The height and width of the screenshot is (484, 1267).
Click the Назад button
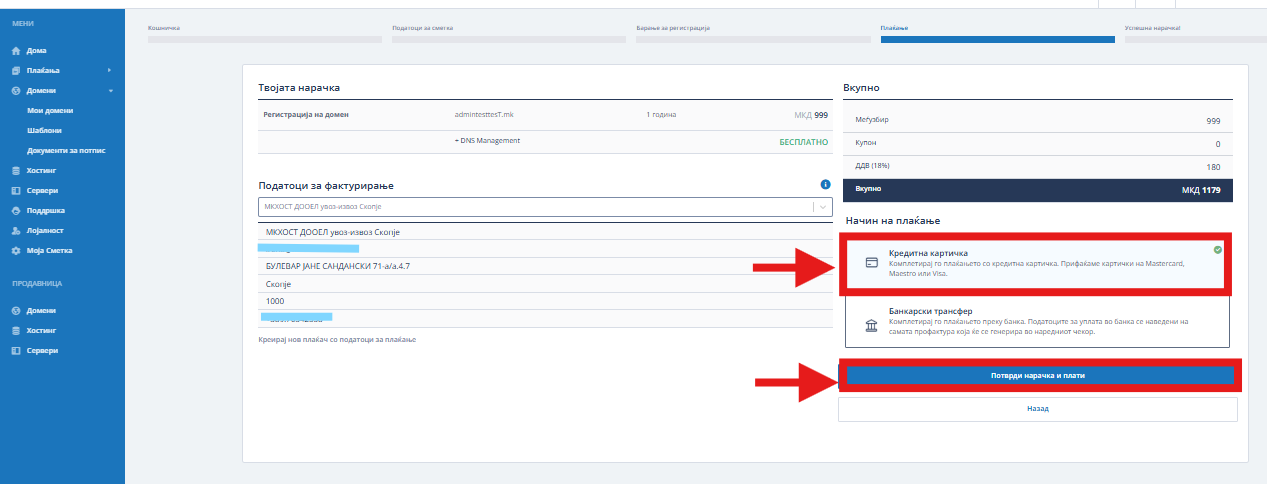click(x=1037, y=409)
